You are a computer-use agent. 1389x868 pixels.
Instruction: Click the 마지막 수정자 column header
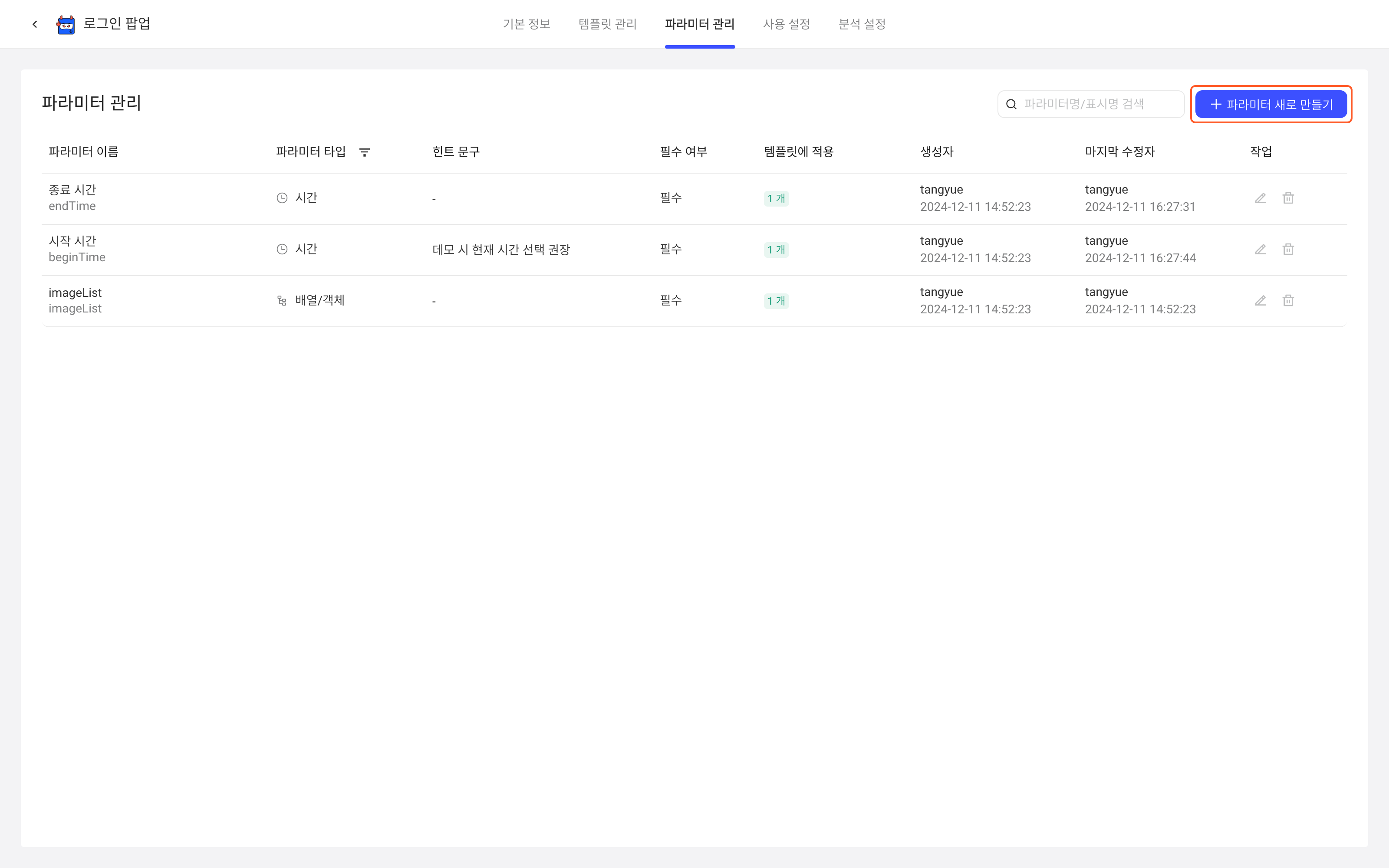[1119, 151]
